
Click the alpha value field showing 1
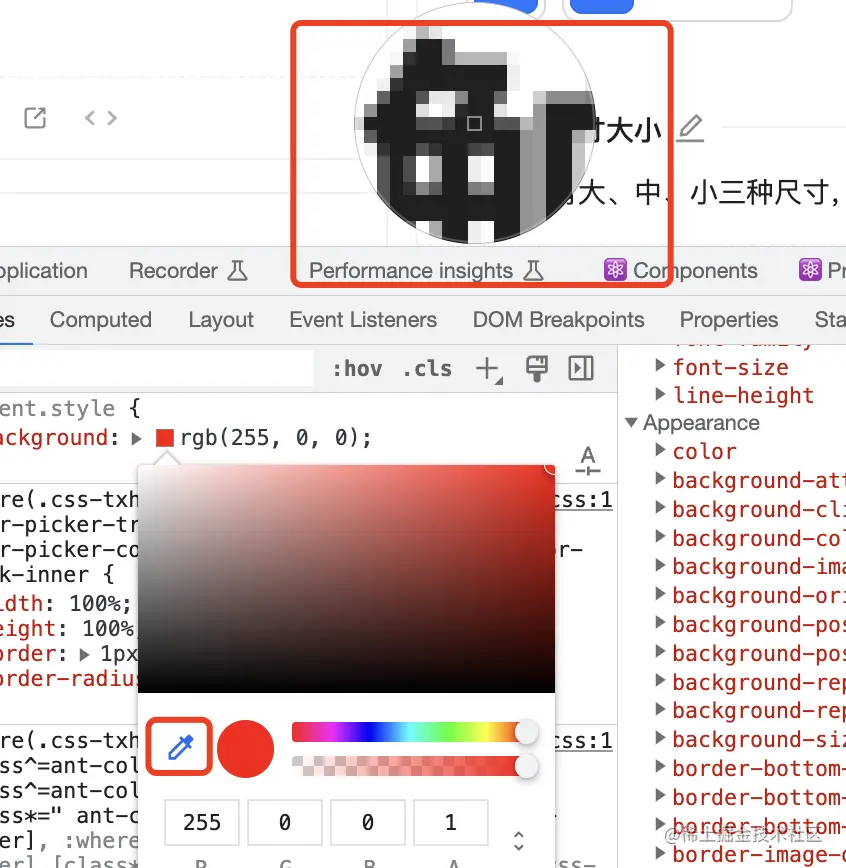(451, 822)
